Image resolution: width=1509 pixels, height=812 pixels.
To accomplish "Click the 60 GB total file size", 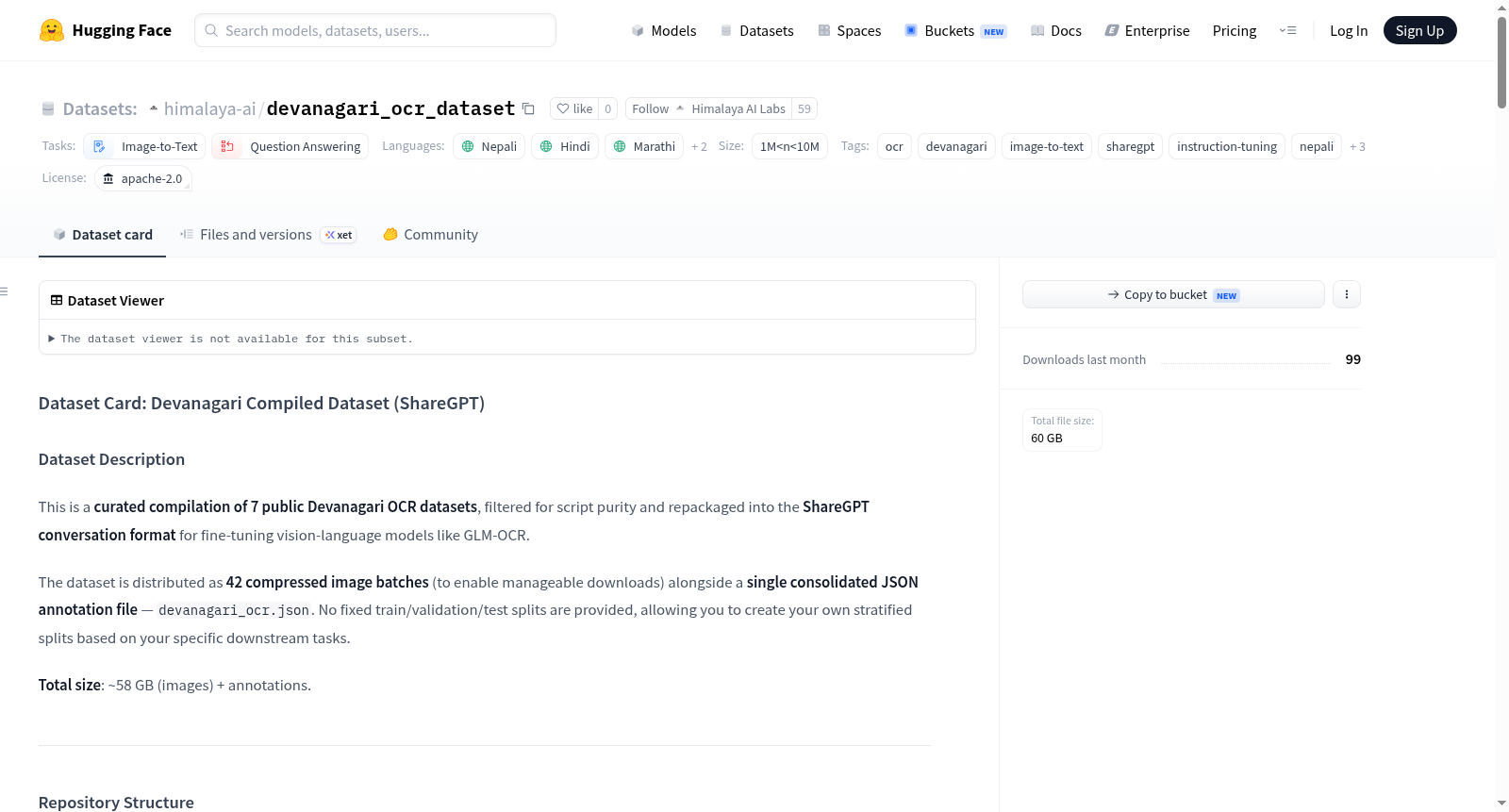I will (1047, 438).
